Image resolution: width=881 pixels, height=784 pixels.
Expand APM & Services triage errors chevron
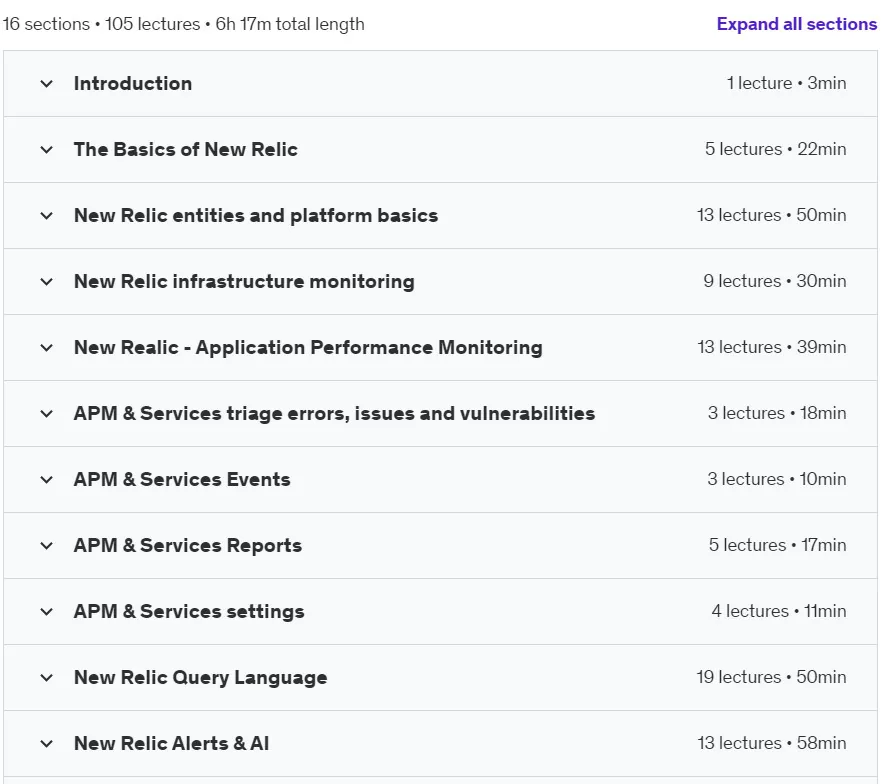[x=47, y=414]
